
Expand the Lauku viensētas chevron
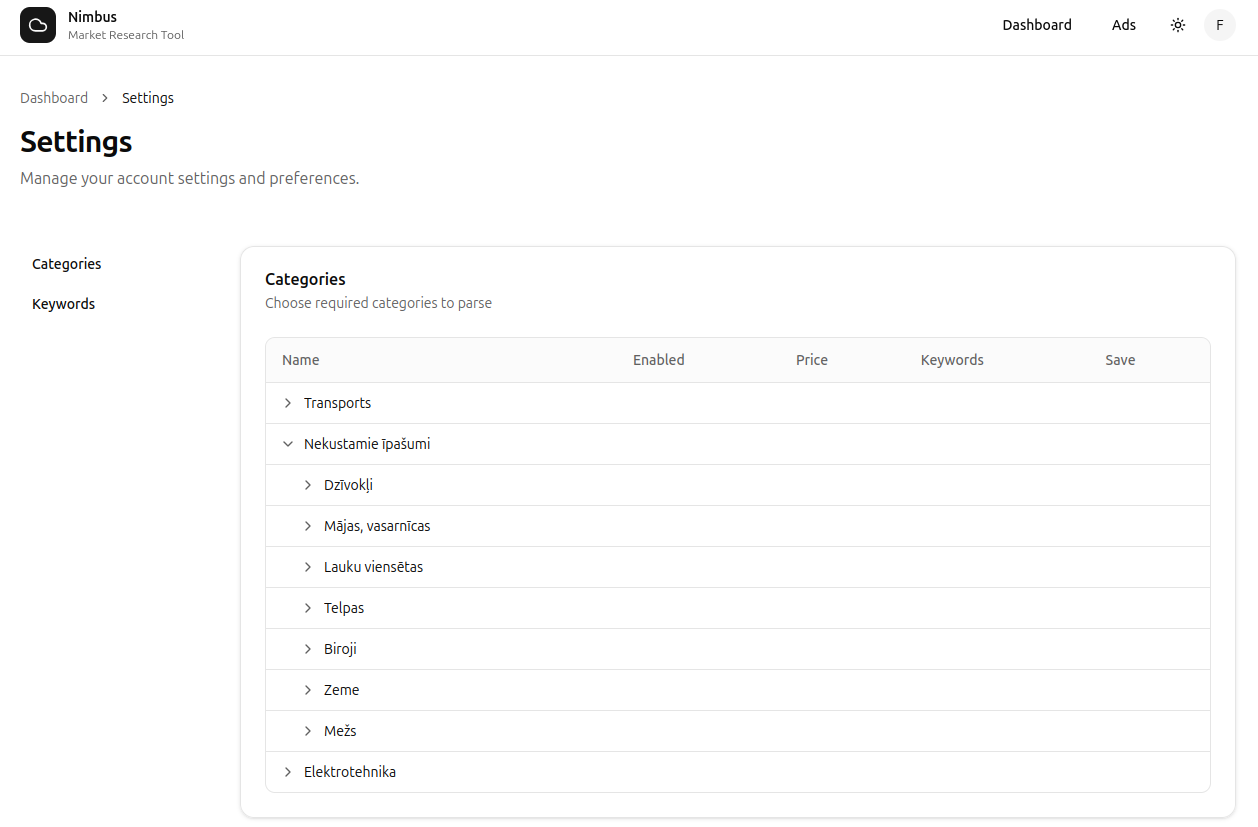[x=308, y=567]
